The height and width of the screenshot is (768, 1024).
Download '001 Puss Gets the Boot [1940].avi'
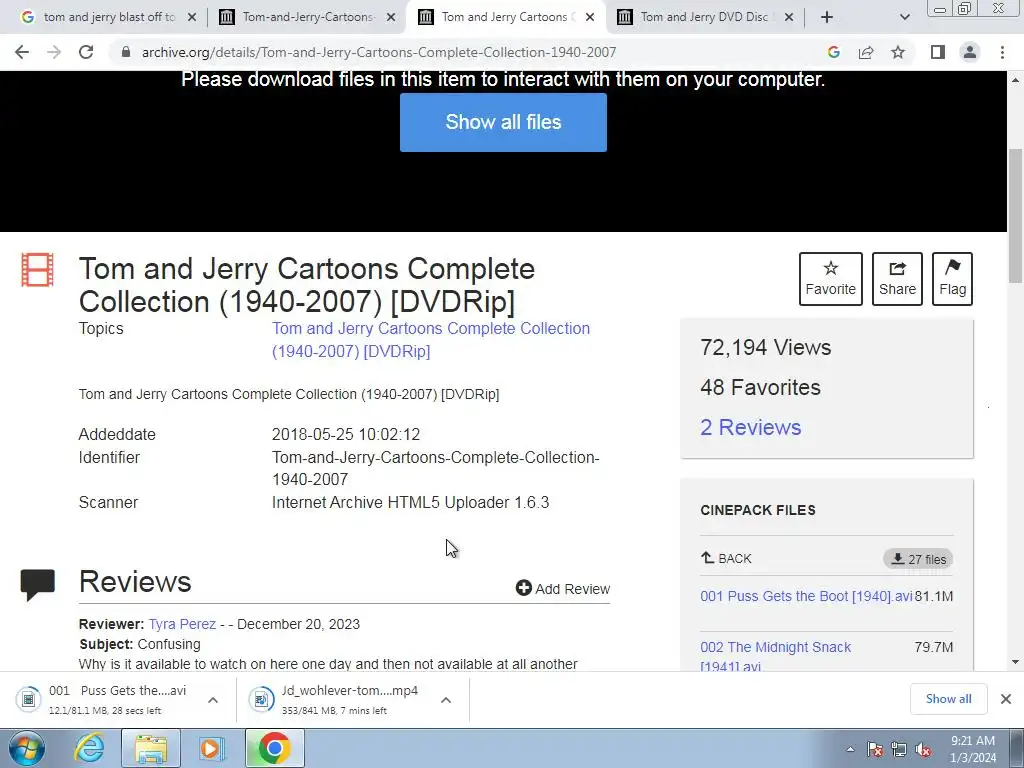(806, 596)
